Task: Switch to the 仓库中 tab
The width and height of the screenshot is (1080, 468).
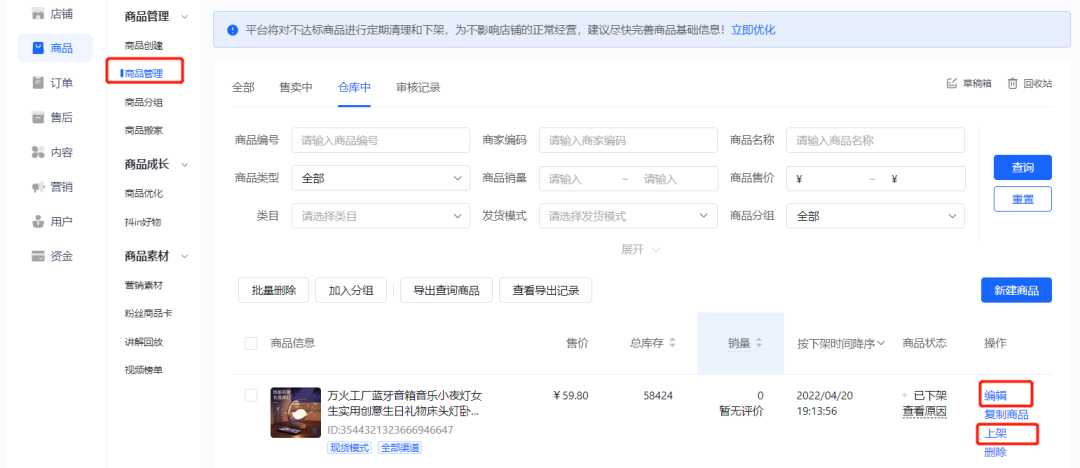Action: coord(354,88)
